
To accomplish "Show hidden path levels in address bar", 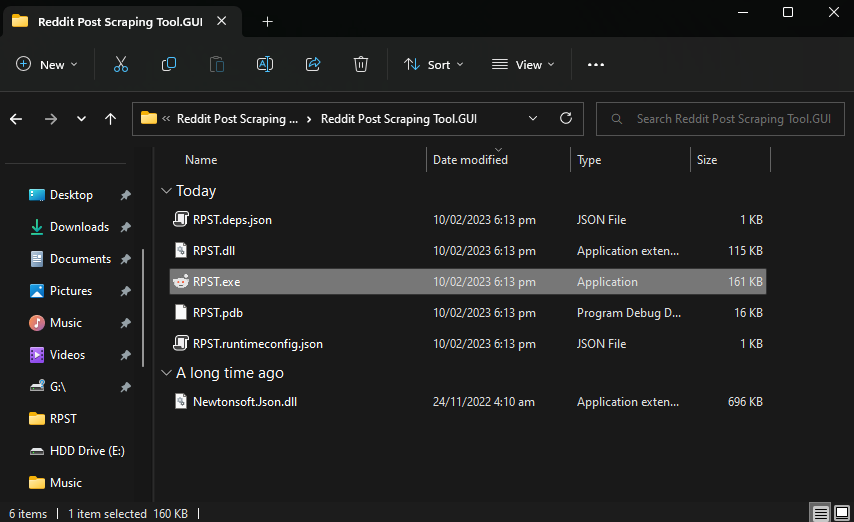I will [166, 119].
